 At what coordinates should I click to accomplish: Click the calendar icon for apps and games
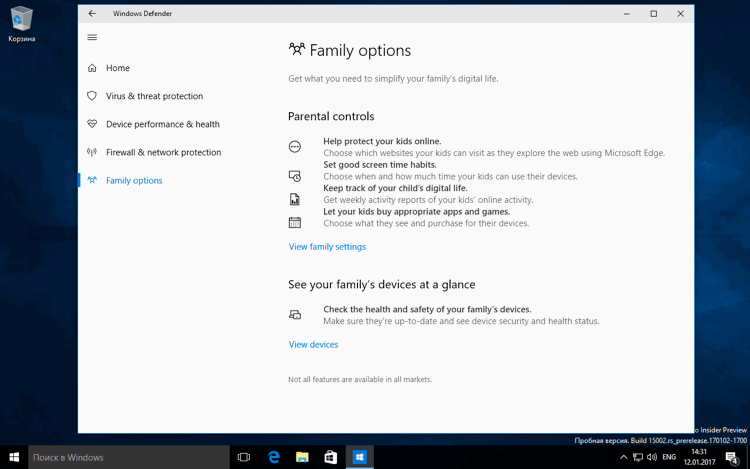(295, 222)
